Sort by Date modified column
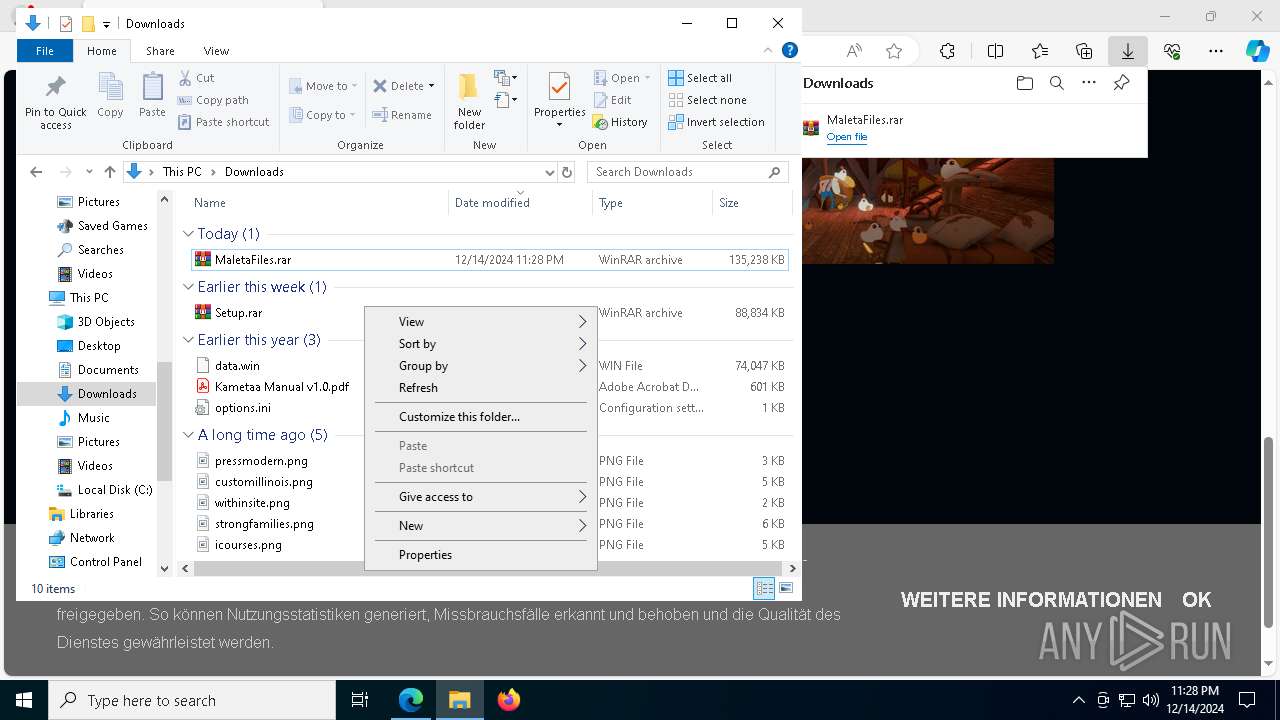 pos(520,203)
